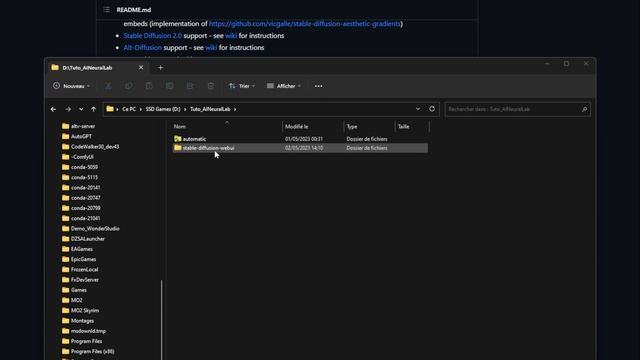640x360 pixels.
Task: Expand chevron after Ce PC breadcrumb
Action: point(140,109)
